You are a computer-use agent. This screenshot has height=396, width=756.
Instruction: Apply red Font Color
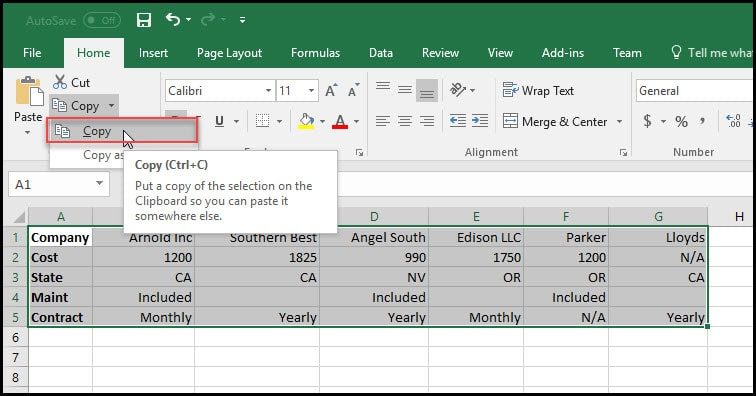[340, 121]
